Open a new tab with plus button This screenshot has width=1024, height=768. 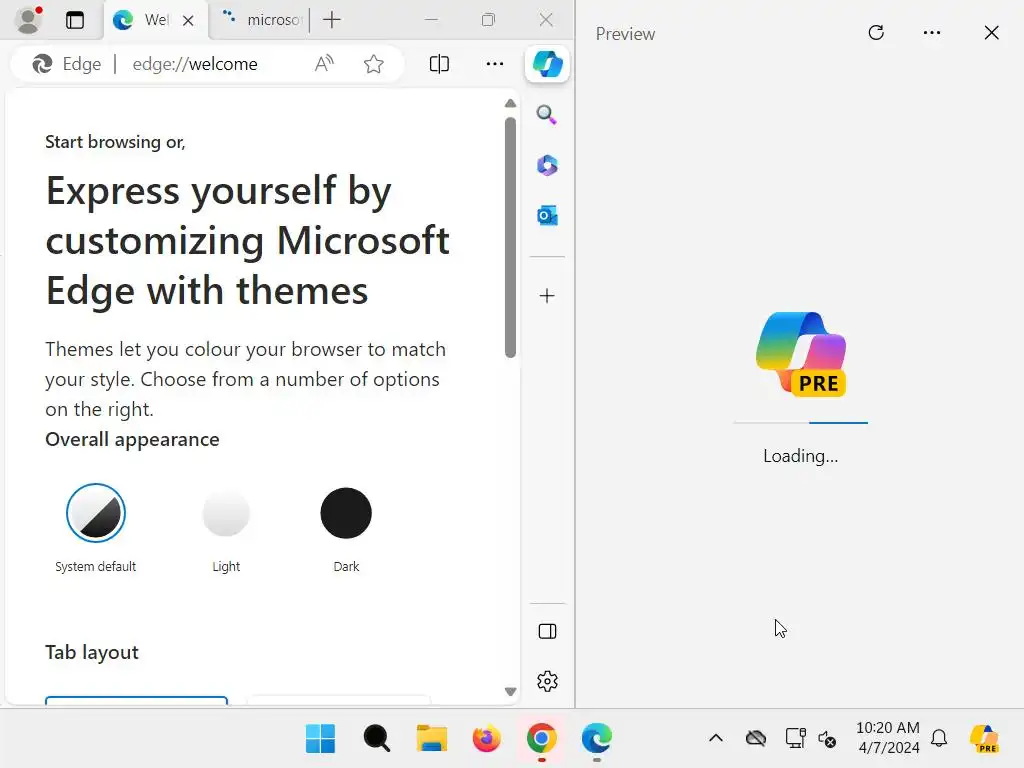pyautogui.click(x=332, y=20)
